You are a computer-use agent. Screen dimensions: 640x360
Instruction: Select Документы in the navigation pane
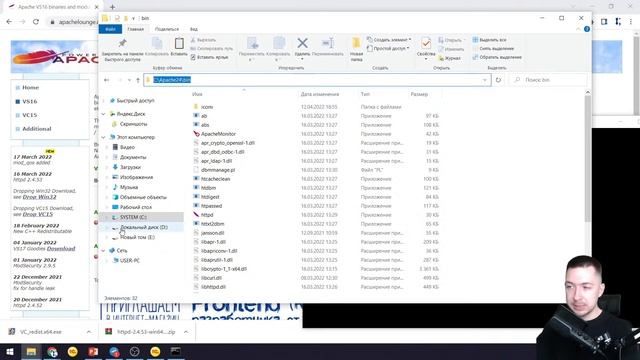click(x=133, y=157)
